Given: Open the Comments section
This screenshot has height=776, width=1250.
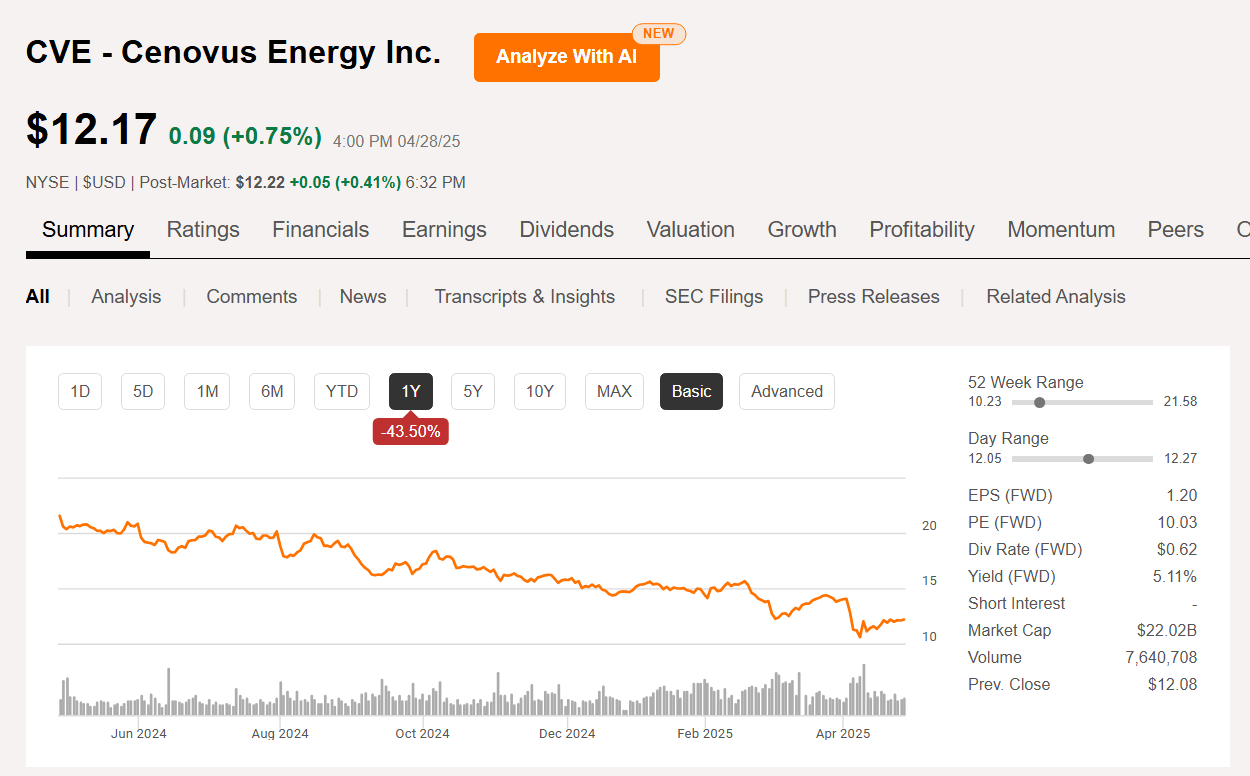Looking at the screenshot, I should click(x=251, y=296).
